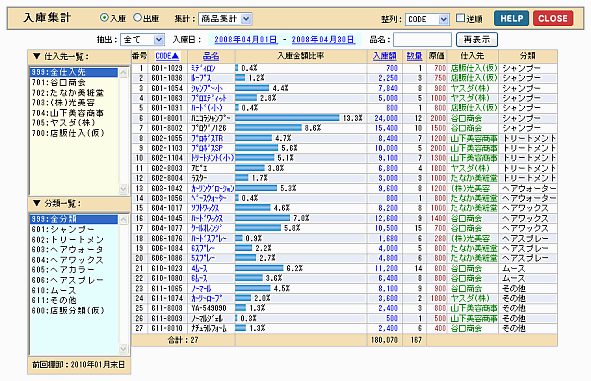Select 704:山下美容商事 in supplier list
The width and height of the screenshot is (591, 381).
tap(74, 113)
